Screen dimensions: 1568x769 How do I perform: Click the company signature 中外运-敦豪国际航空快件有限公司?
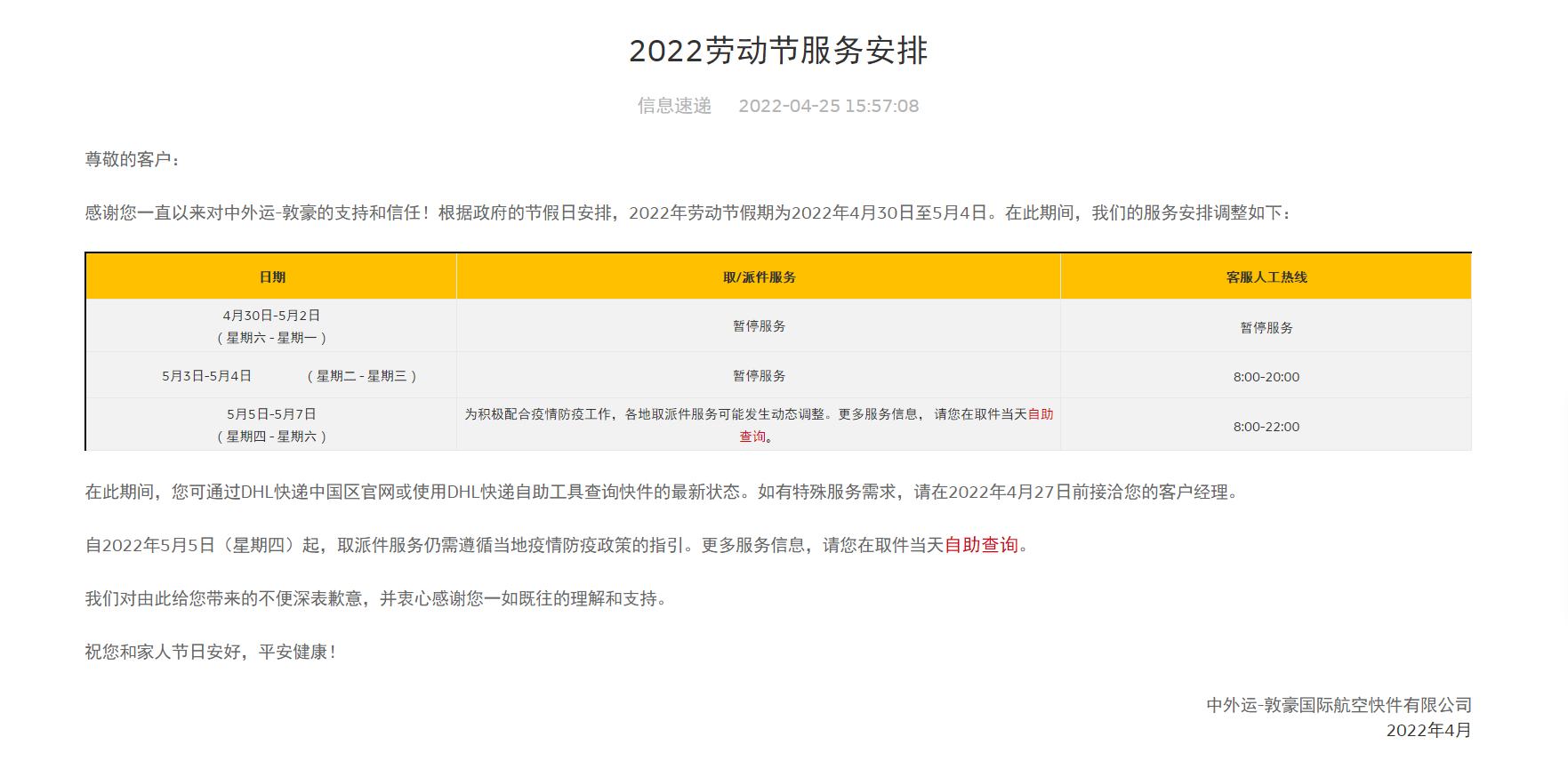coord(1339,705)
